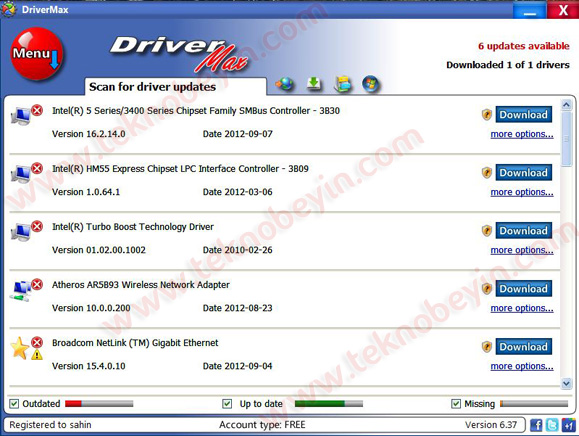This screenshot has height=436, width=579.
Task: Click 'Version 6.37' status text
Action: (491, 425)
